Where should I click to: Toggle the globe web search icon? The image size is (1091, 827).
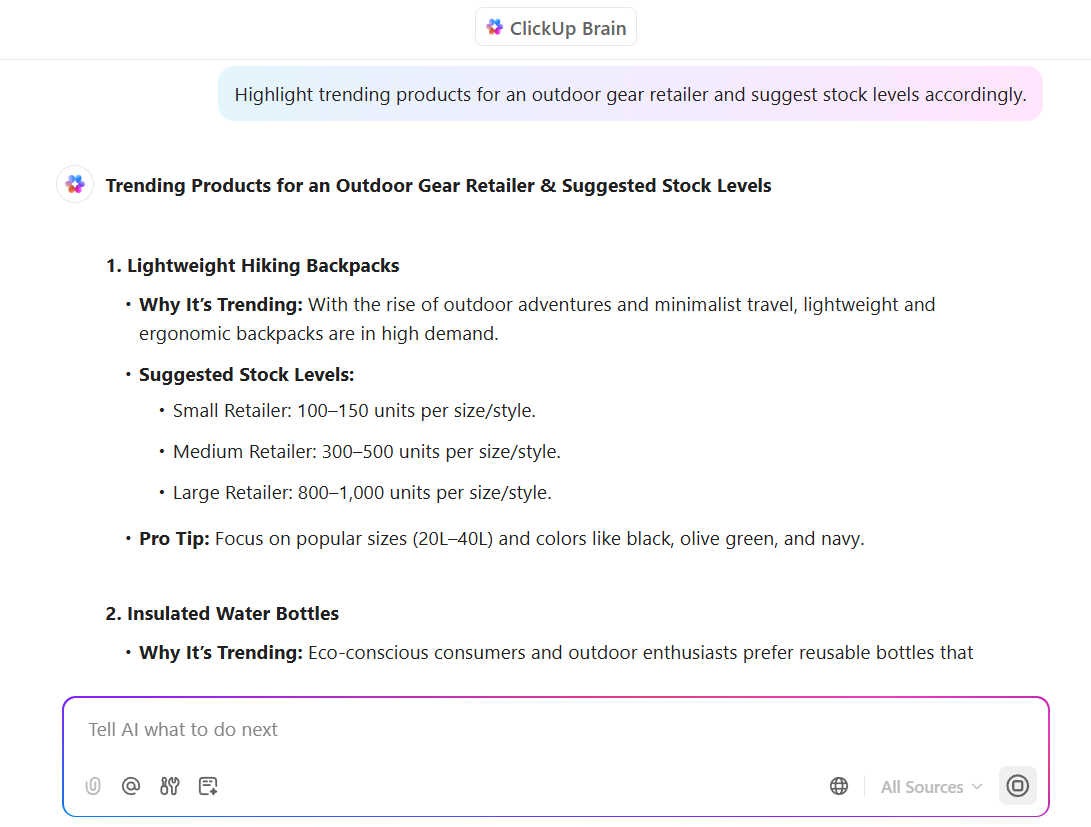(x=839, y=786)
